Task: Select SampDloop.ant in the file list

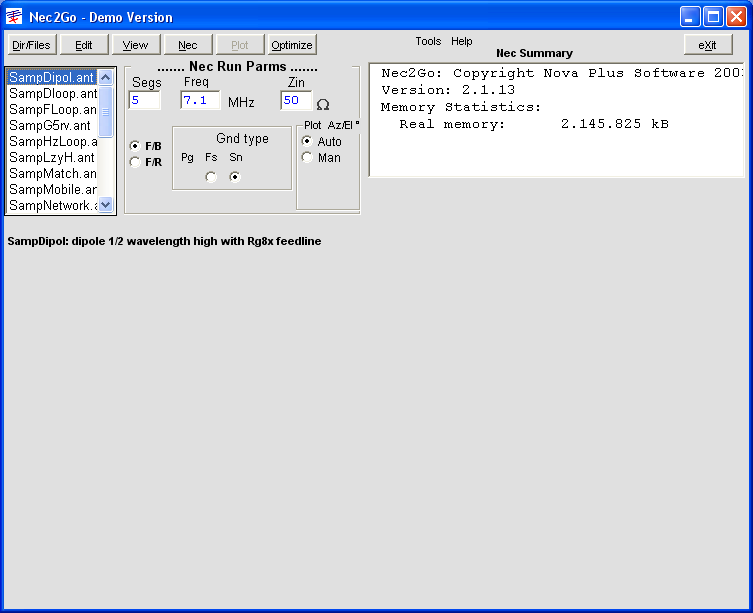Action: pyautogui.click(x=52, y=93)
